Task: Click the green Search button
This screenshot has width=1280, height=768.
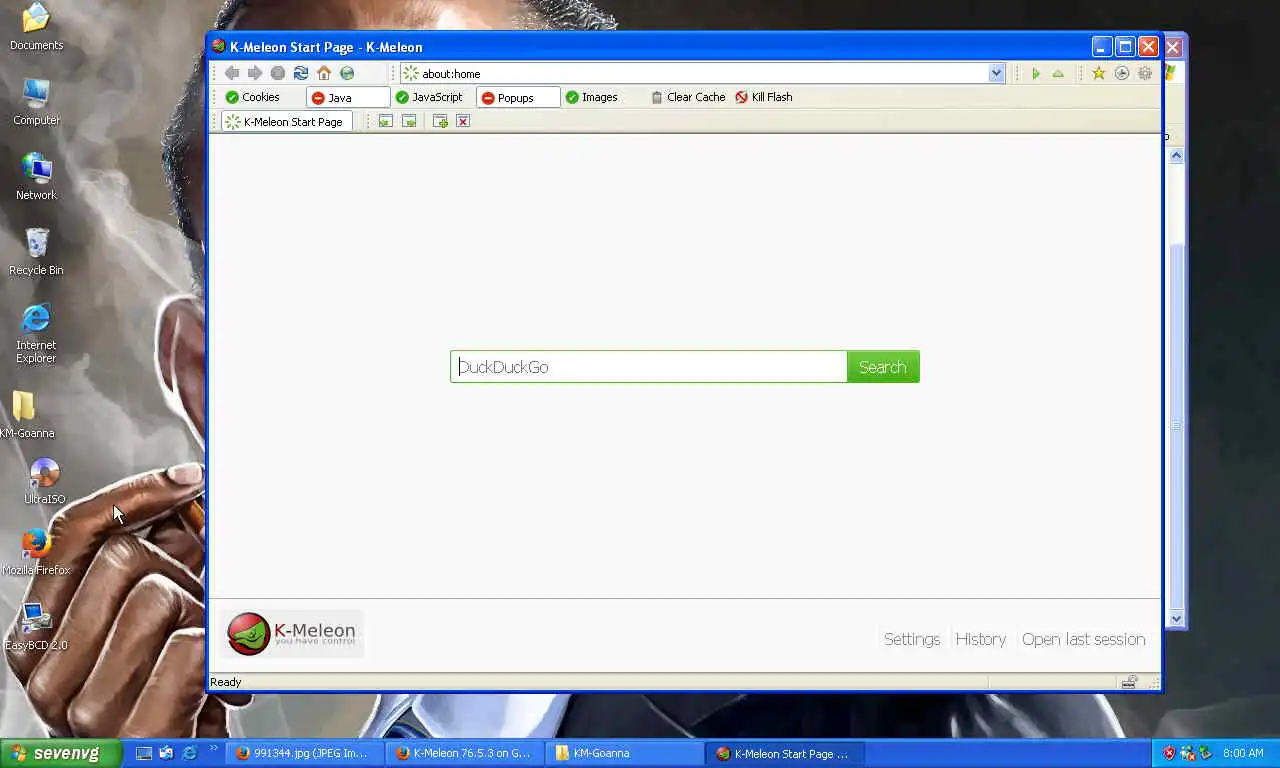Action: click(x=883, y=367)
